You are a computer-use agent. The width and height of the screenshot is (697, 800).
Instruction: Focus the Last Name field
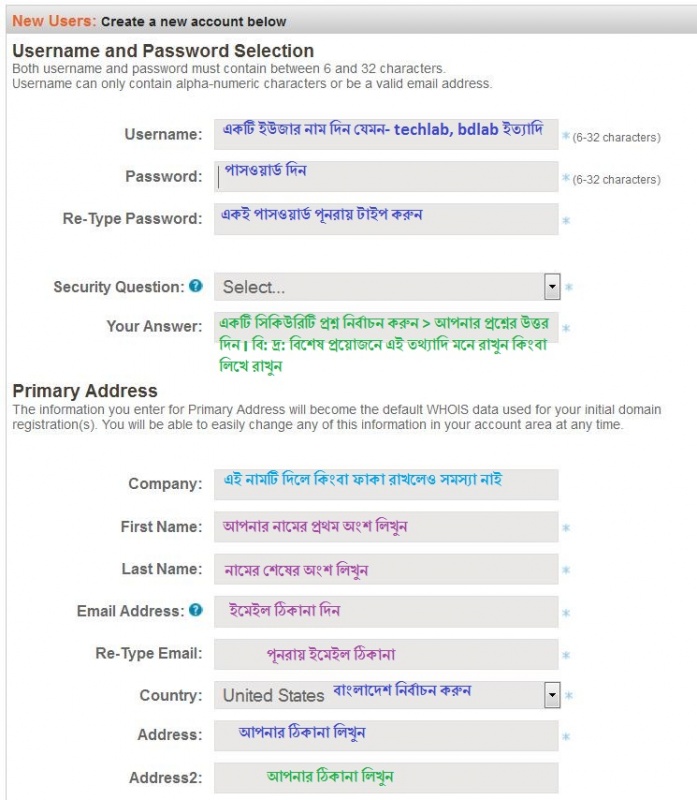click(385, 569)
